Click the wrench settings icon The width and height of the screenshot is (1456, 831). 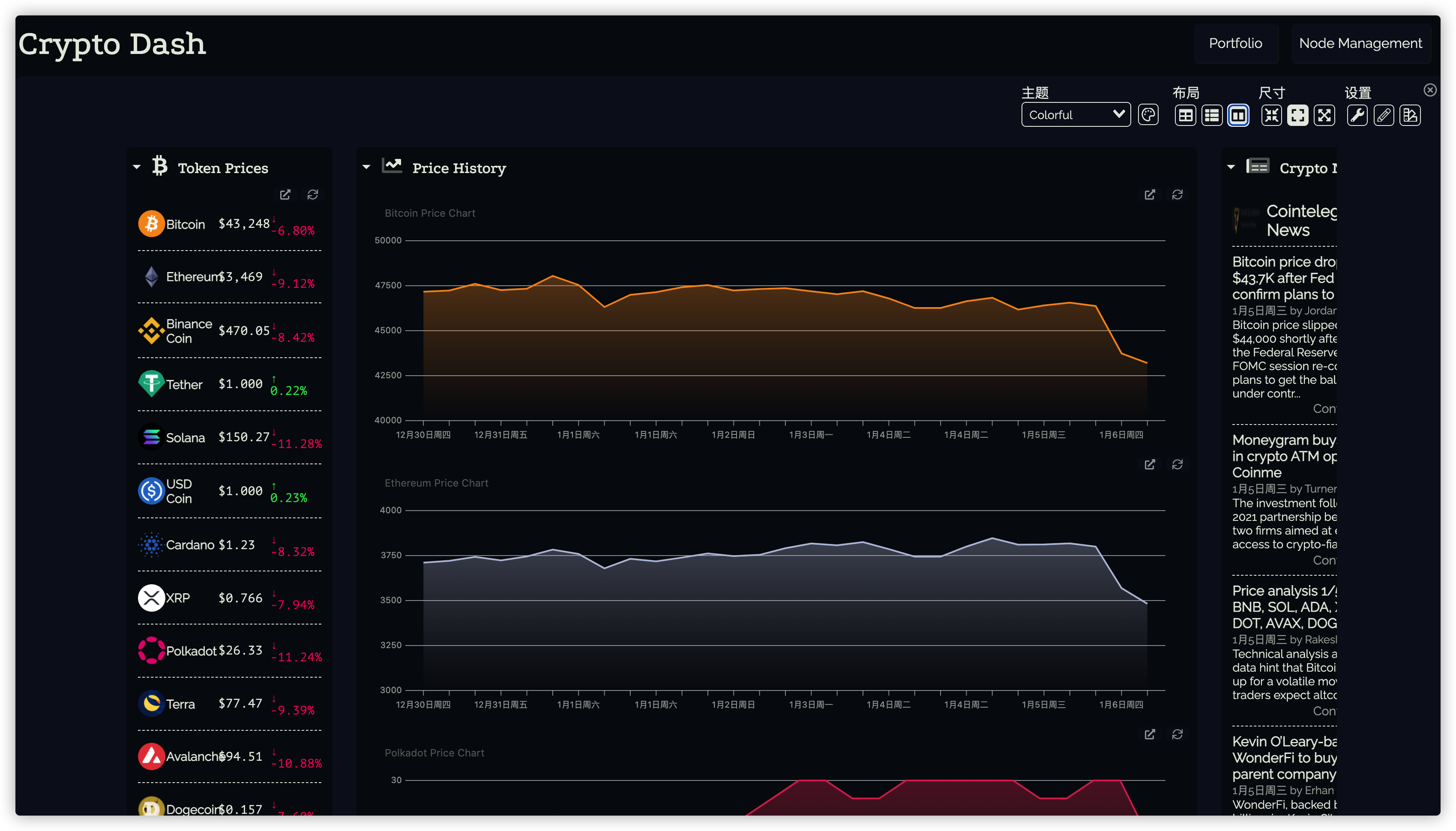coord(1357,115)
